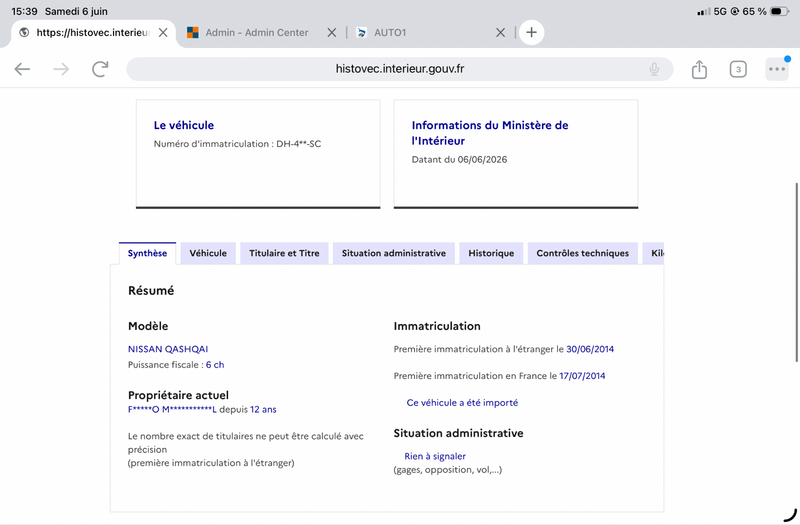This screenshot has height=525, width=800.
Task: Click the 6 ch fiscal power value
Action: (x=215, y=365)
